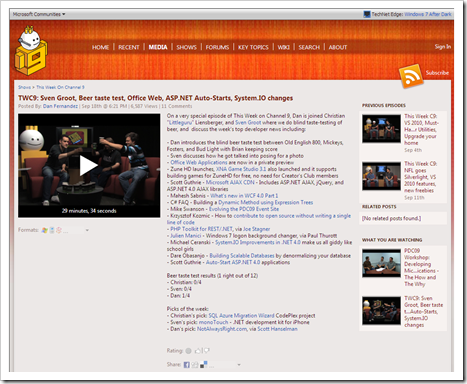Go to the HOME menu item

[100, 47]
